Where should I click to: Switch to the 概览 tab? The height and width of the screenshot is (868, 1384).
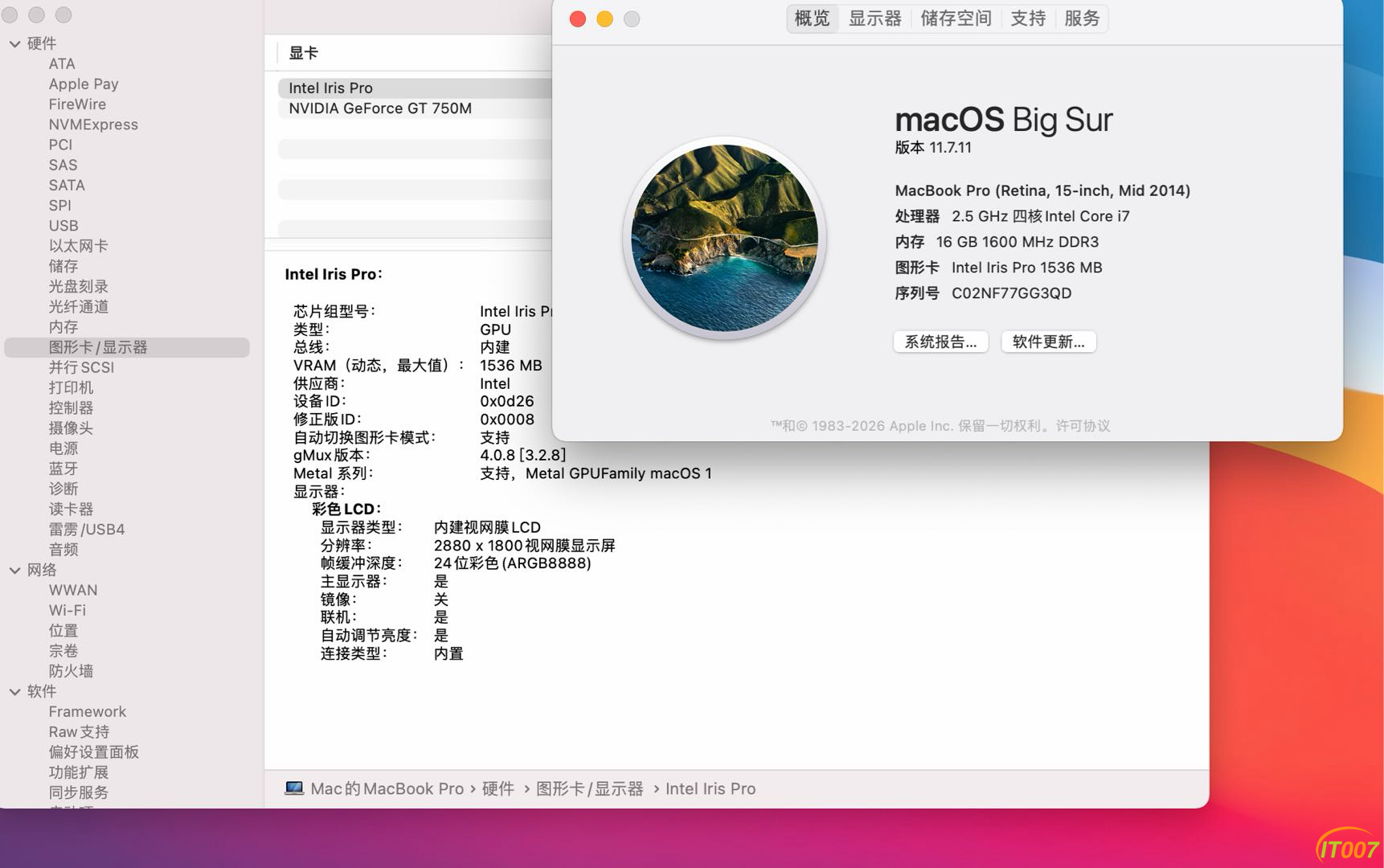coord(812,18)
